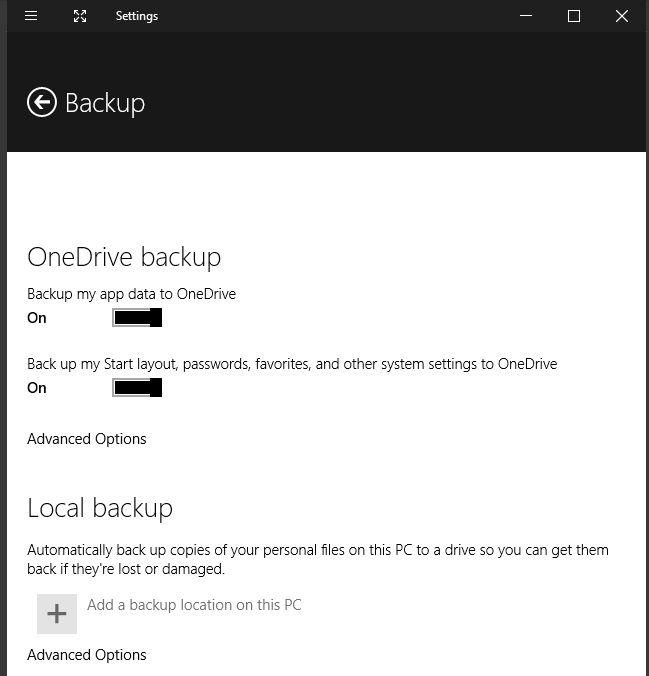Toggle off Backup my app data switch

pos(137,318)
